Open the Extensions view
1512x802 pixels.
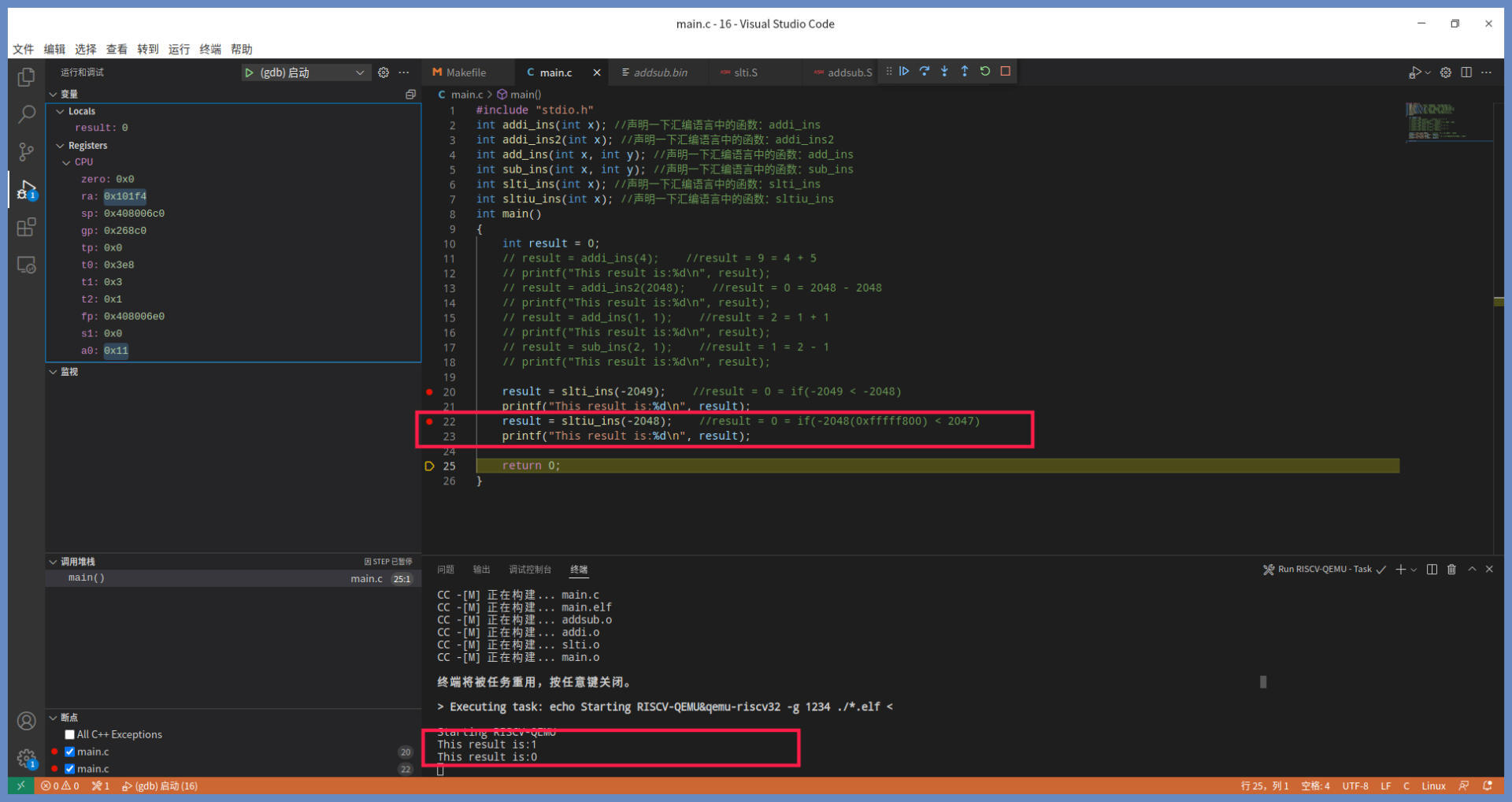coord(26,228)
